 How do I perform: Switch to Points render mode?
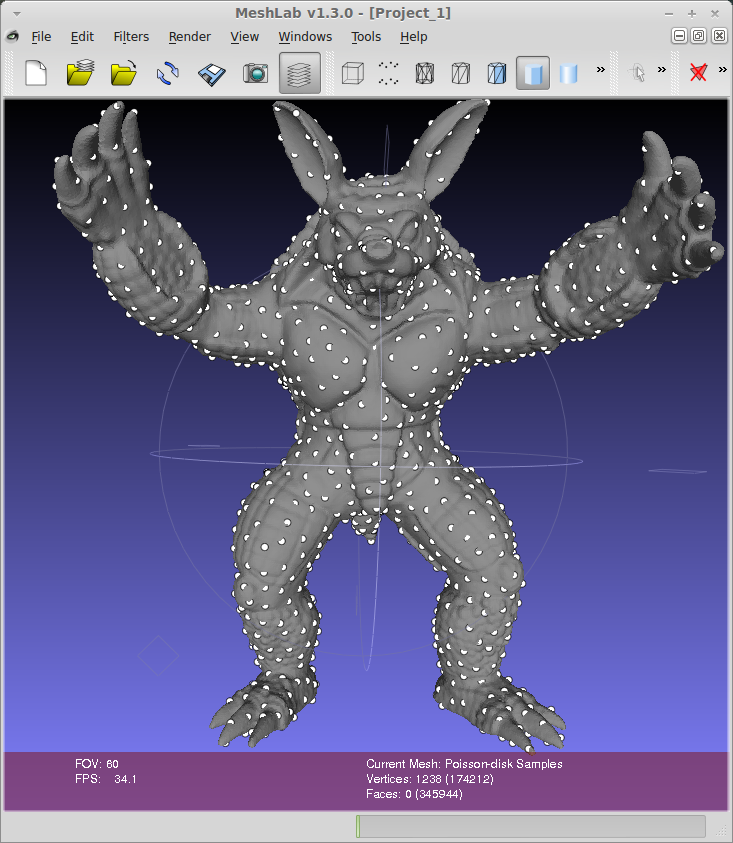pyautogui.click(x=389, y=73)
